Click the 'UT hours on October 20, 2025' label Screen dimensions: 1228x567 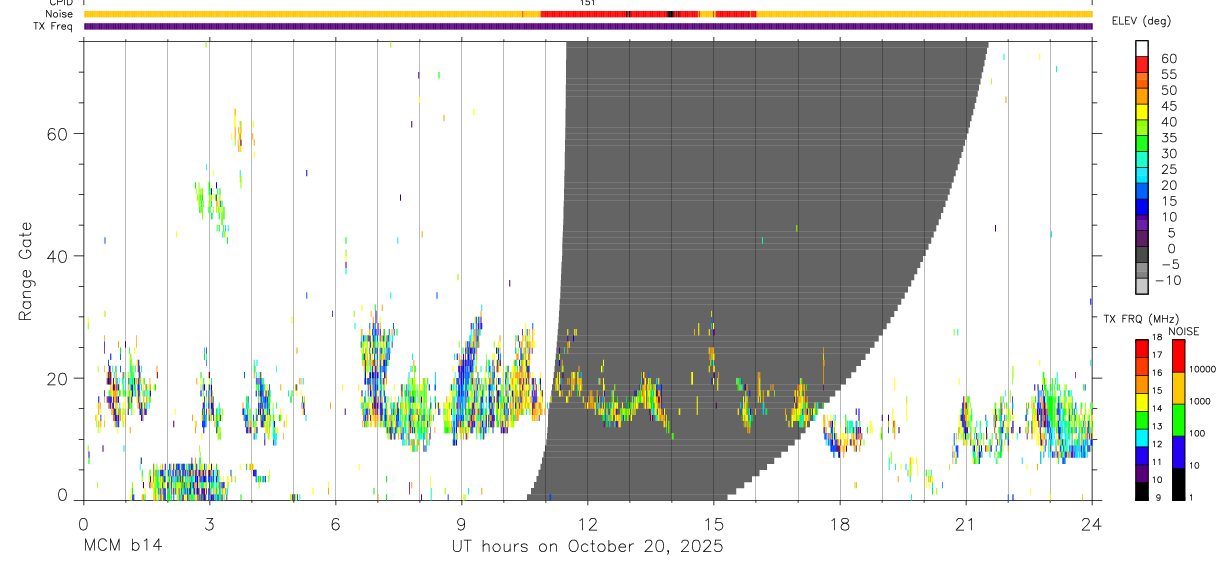(586, 547)
